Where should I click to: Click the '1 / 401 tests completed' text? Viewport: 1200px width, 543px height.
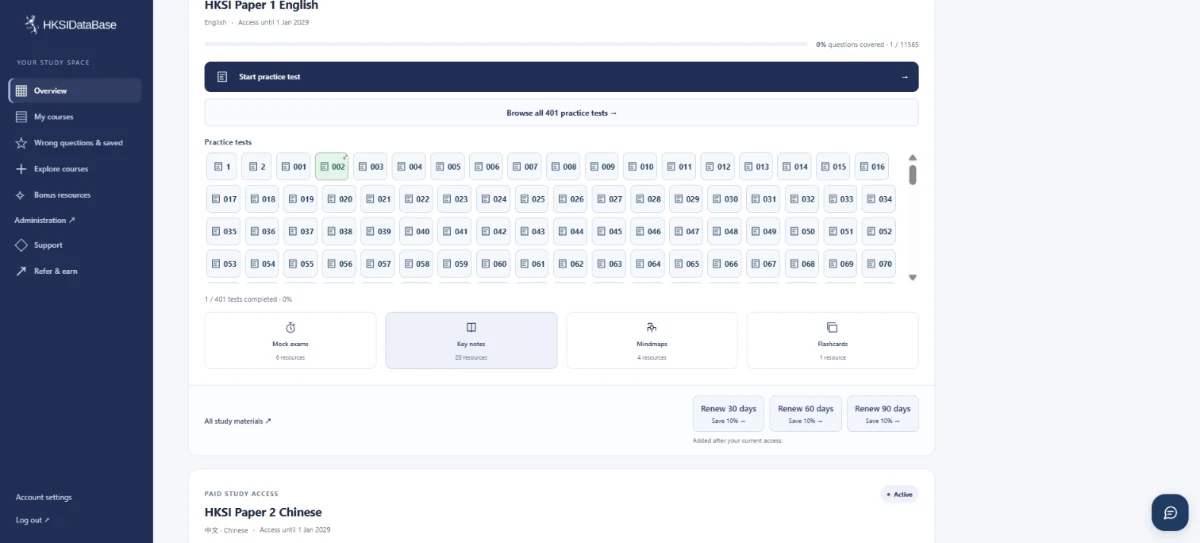coord(248,299)
